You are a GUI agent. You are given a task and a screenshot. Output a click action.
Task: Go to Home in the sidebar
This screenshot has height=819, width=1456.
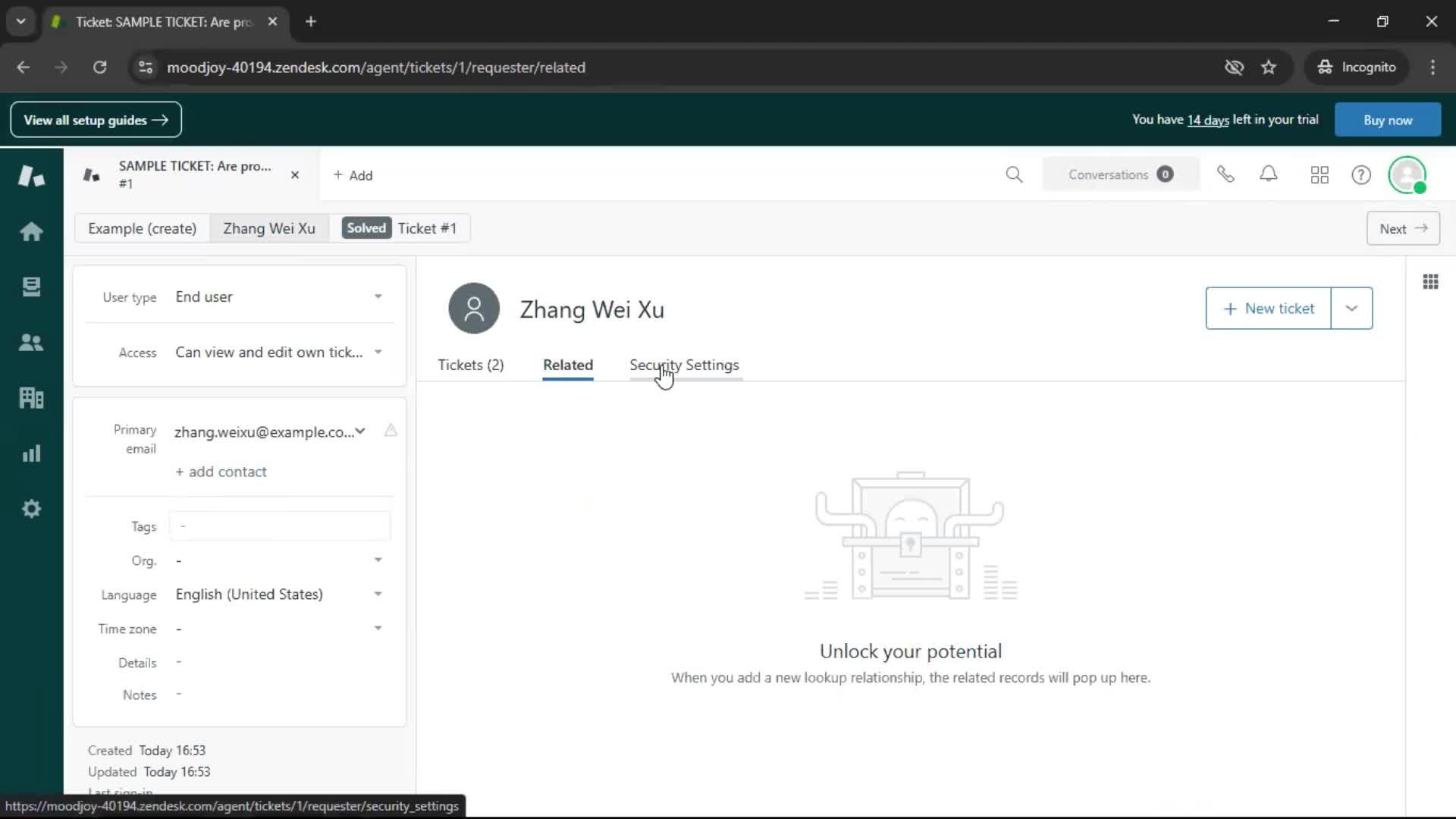[x=31, y=231]
